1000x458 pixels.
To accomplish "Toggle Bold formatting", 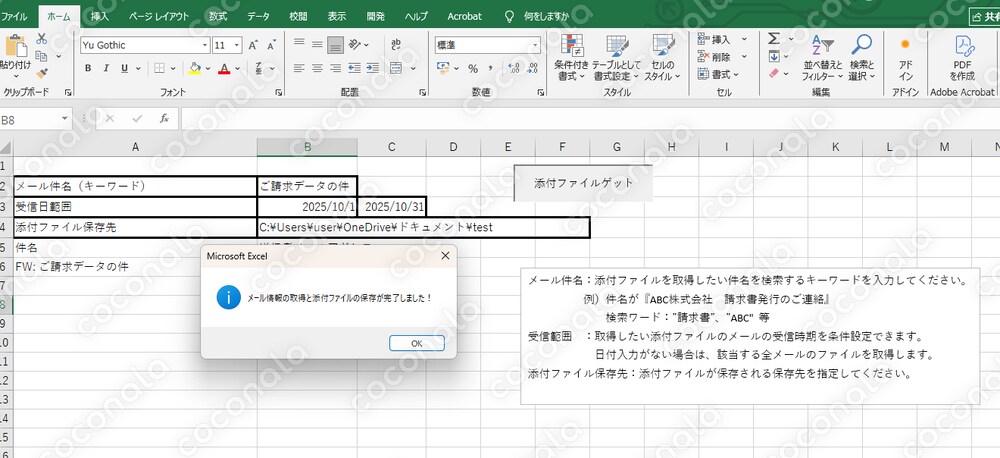I will (88, 68).
